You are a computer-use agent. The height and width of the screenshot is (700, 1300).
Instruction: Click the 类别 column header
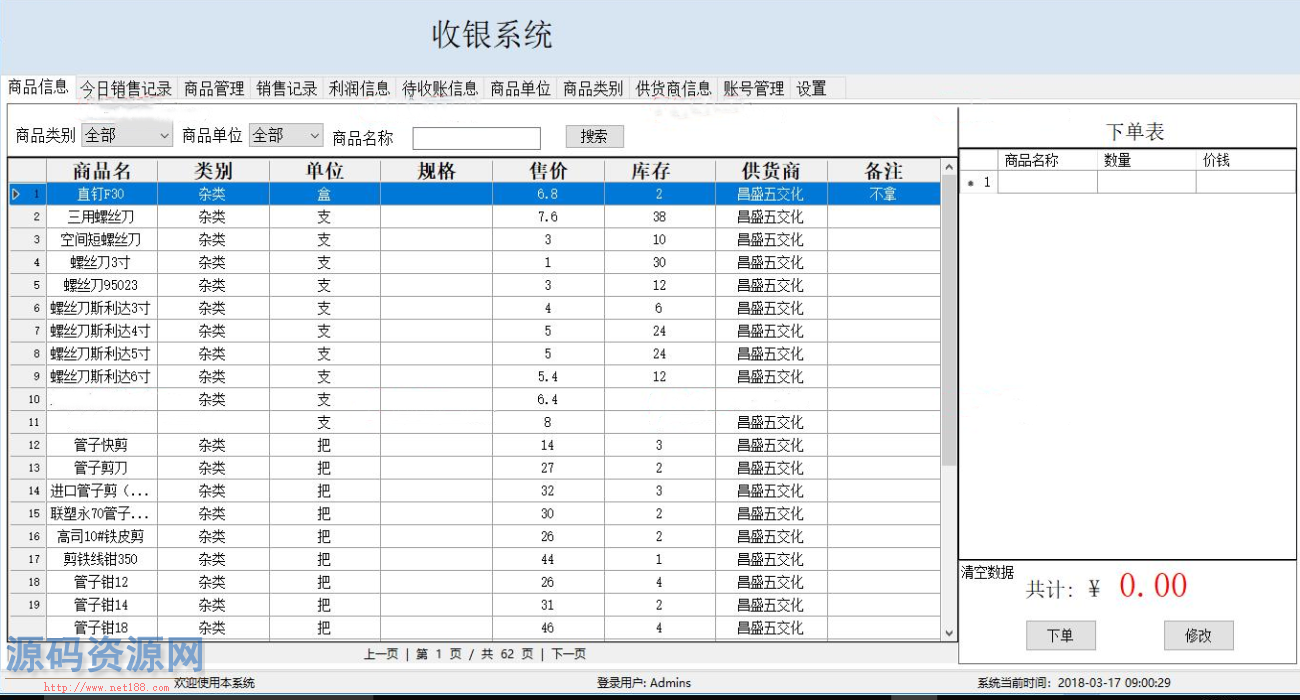(x=213, y=171)
